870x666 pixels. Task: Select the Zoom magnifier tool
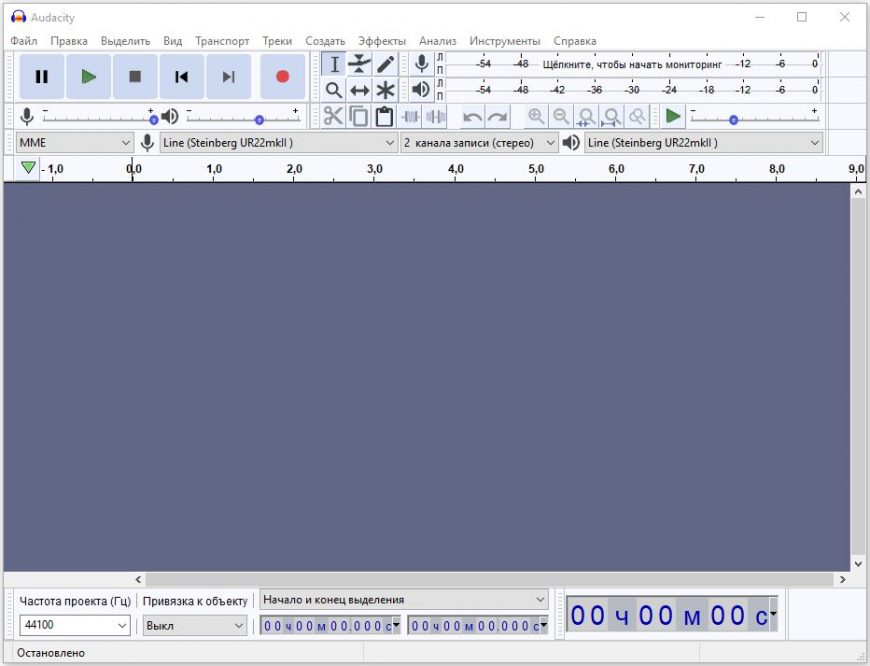[x=334, y=90]
